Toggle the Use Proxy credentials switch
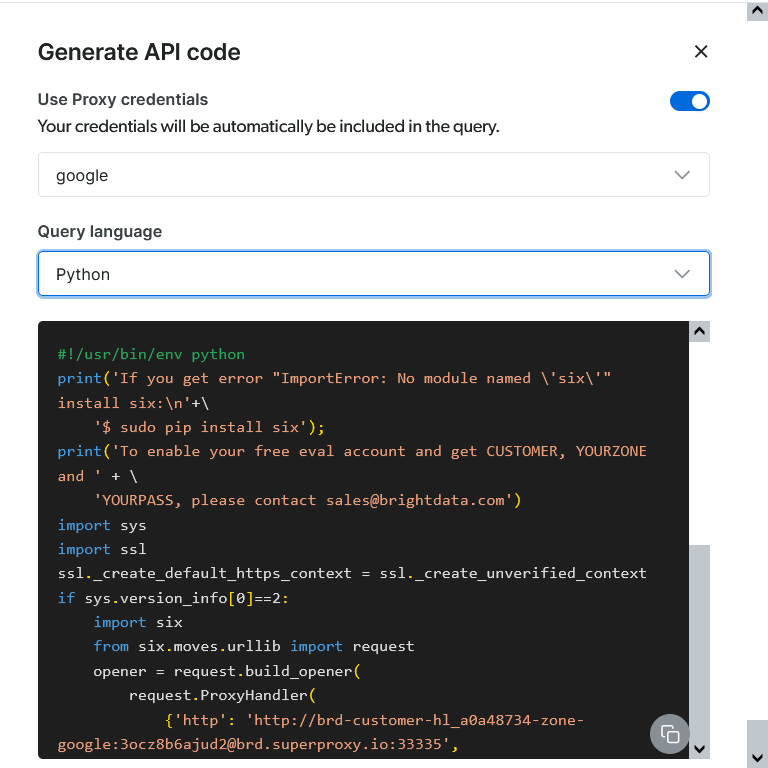Viewport: 768px width, 768px height. (x=690, y=101)
